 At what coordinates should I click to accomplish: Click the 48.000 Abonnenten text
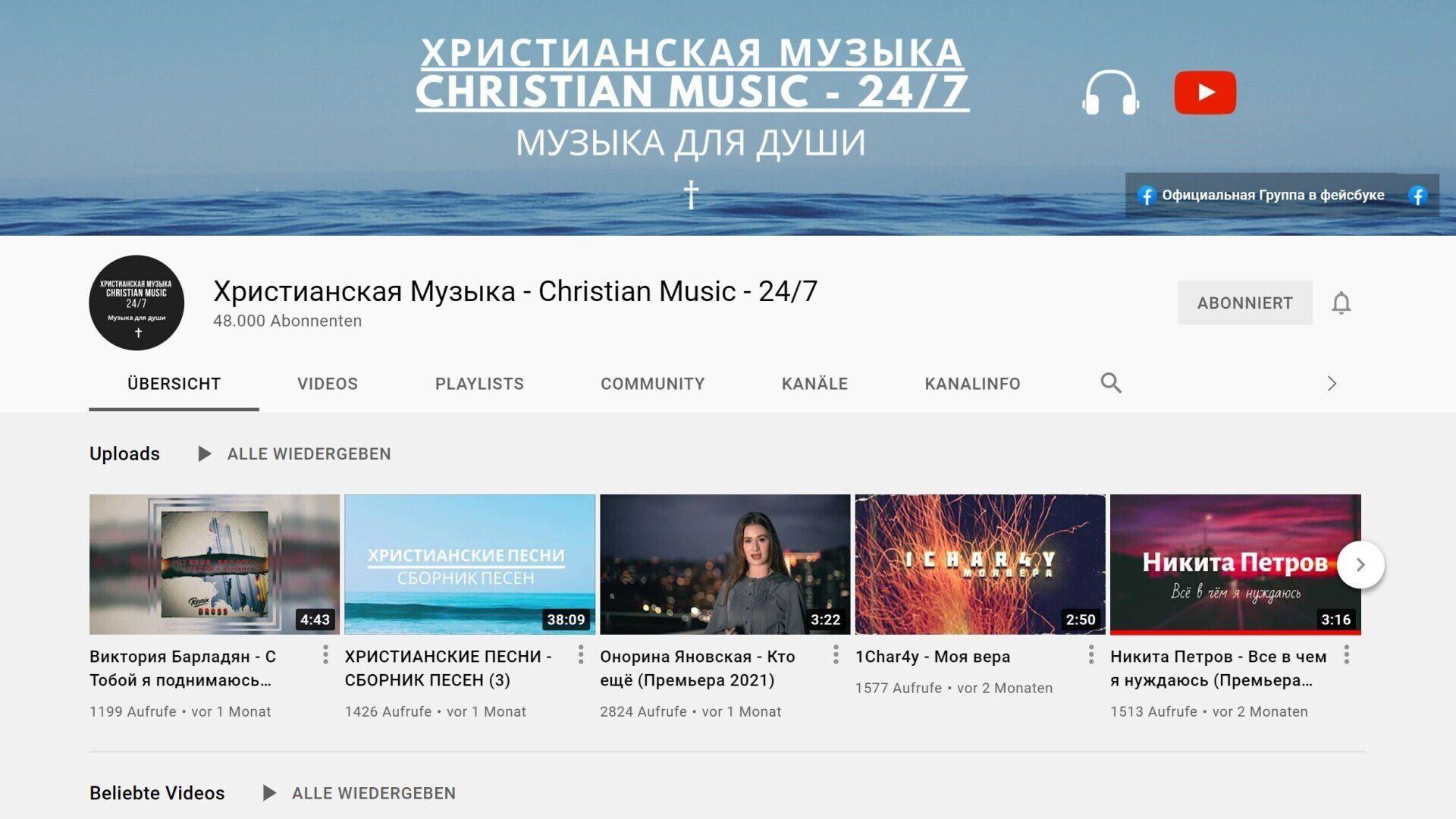tap(287, 321)
